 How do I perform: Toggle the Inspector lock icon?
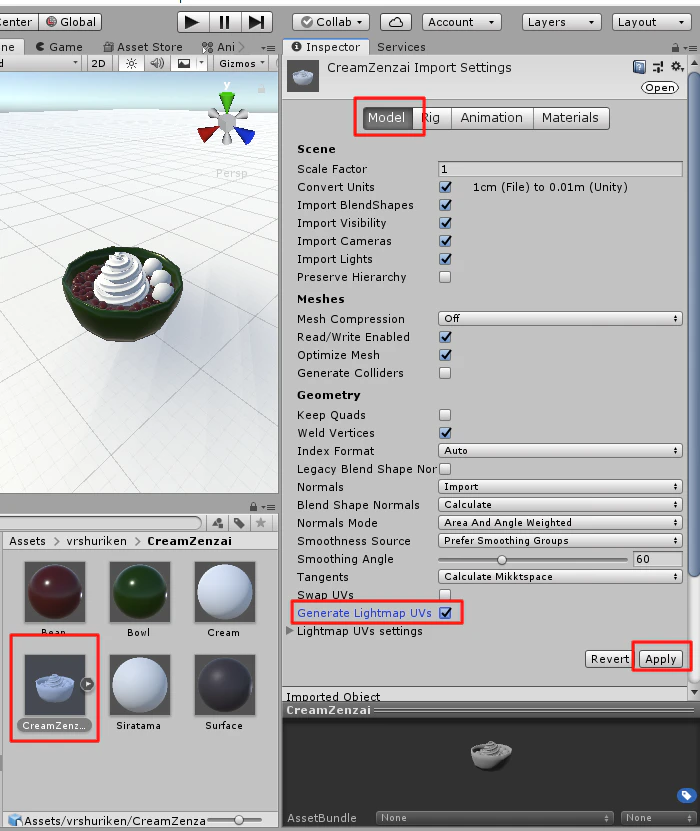point(675,48)
